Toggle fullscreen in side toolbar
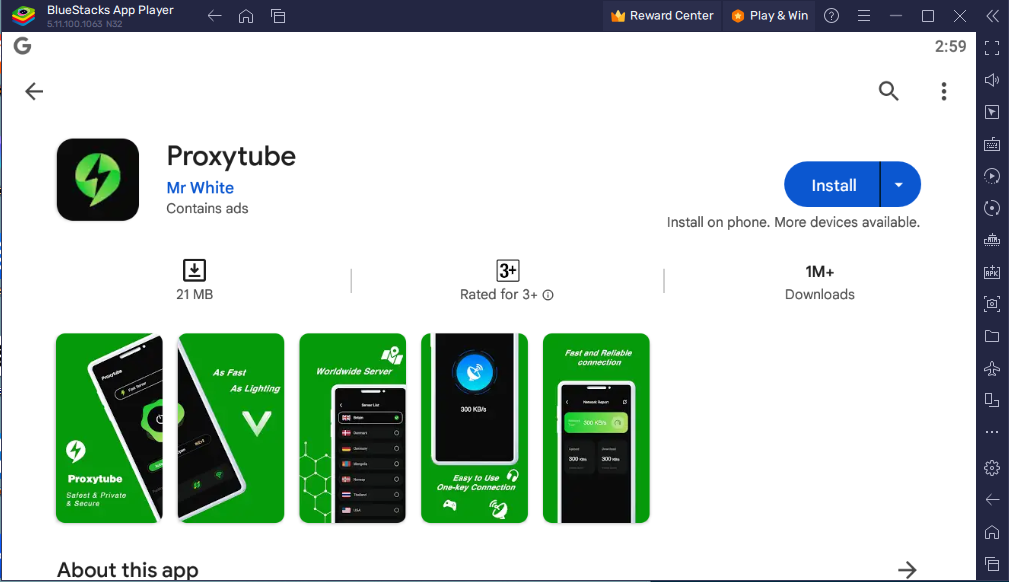The height and width of the screenshot is (582, 1009). [x=992, y=48]
